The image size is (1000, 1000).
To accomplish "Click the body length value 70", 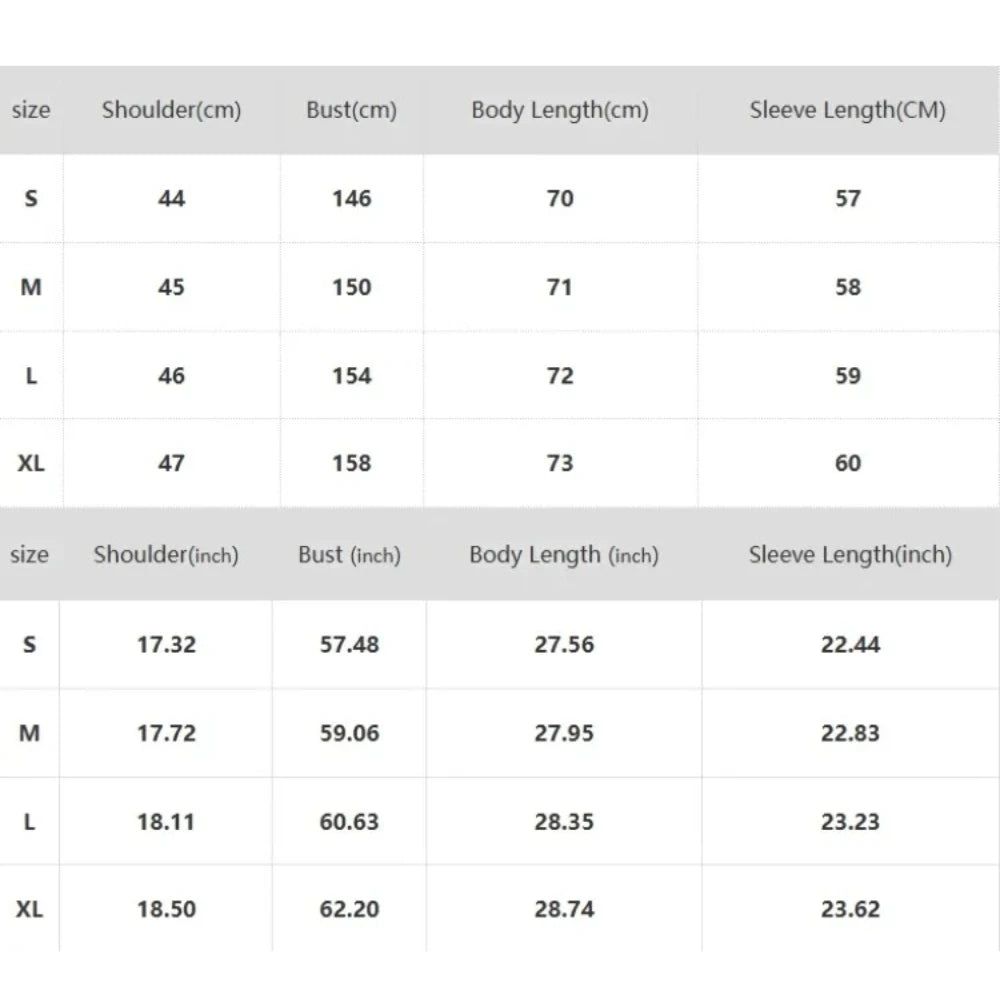I will [560, 199].
